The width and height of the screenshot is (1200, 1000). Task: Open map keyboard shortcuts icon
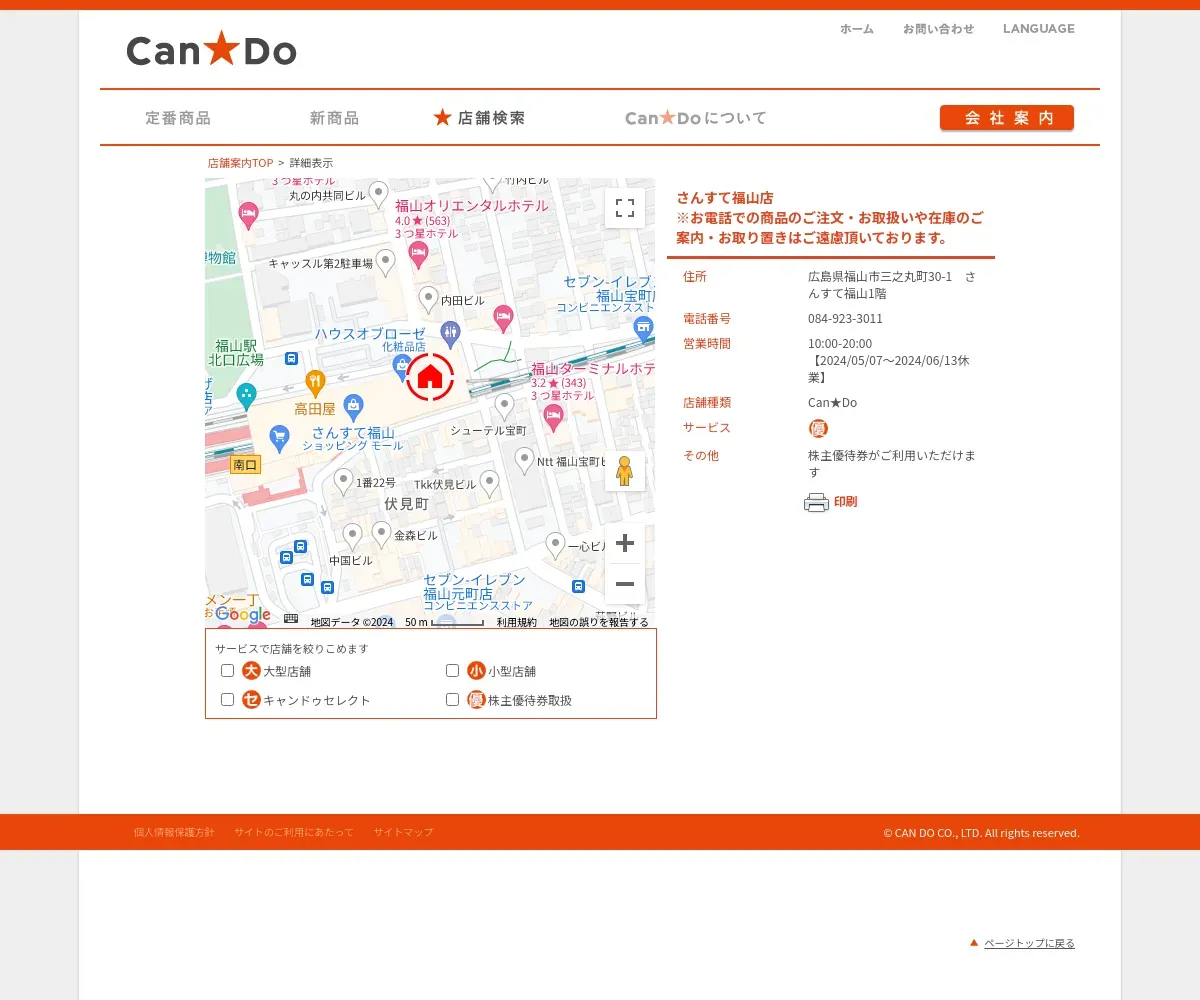(x=291, y=621)
